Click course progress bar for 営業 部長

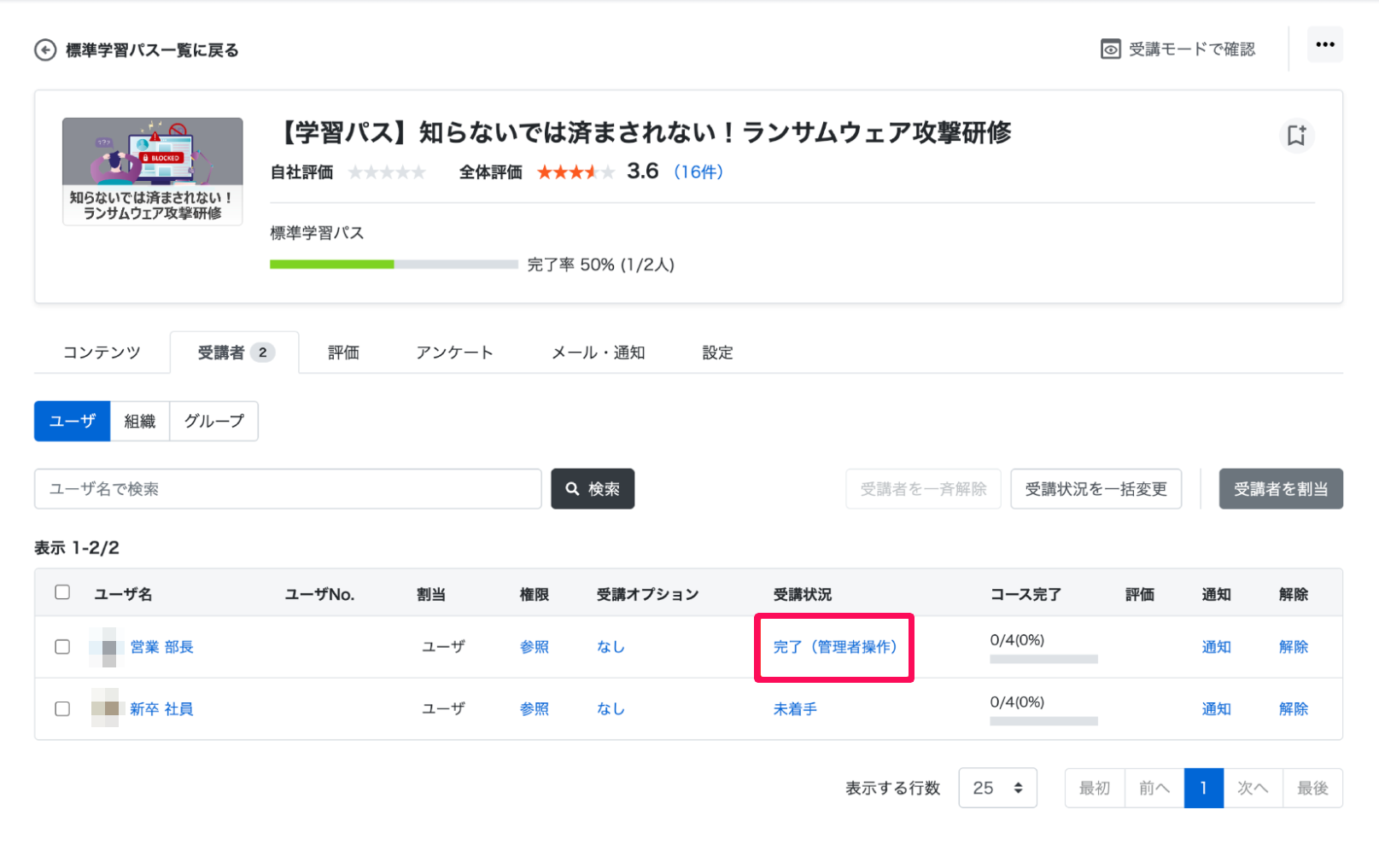click(x=1043, y=659)
